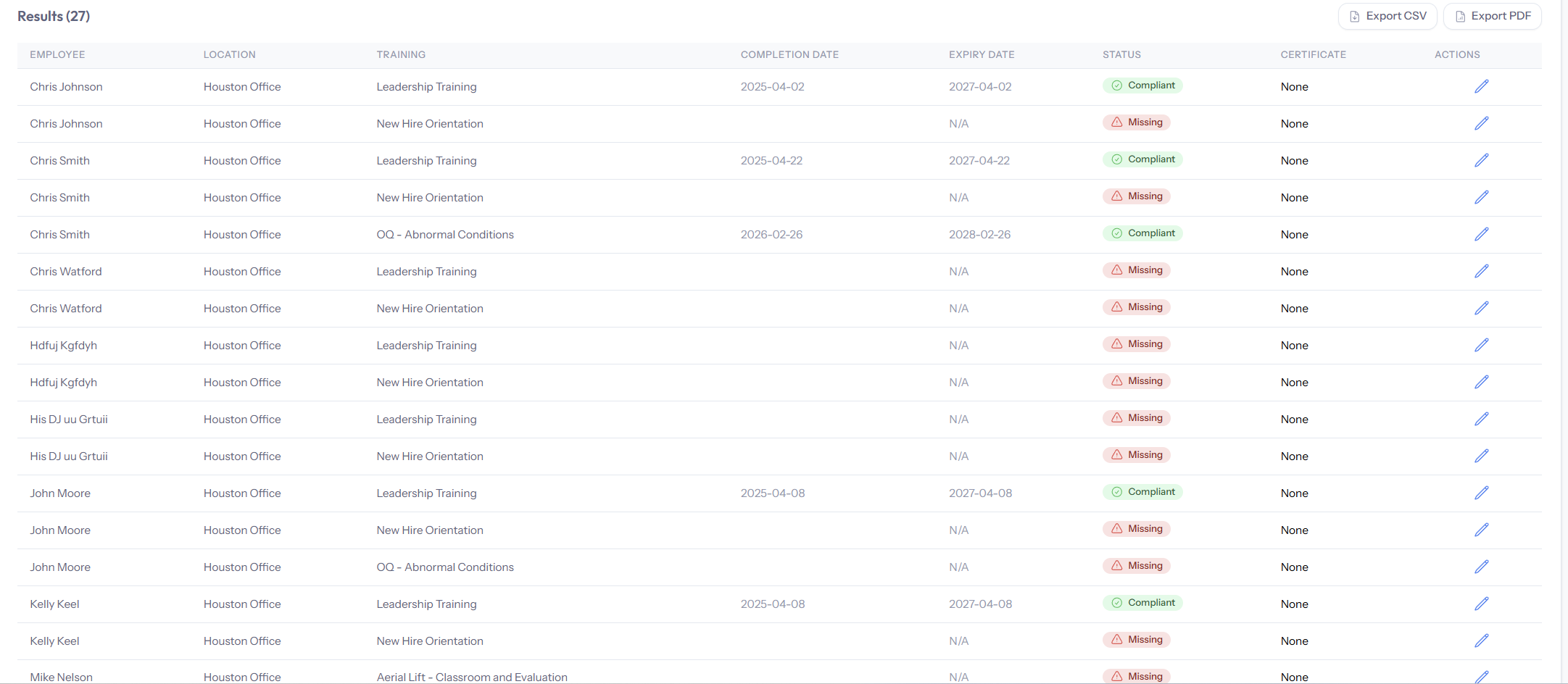1568x684 pixels.
Task: Edit John Moore New Hire Orientation record
Action: coord(1481,530)
